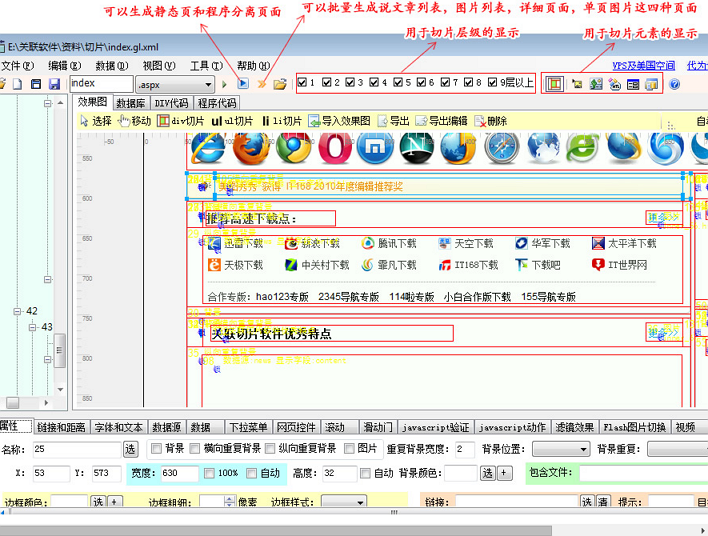Click the small green run arrow
The height and width of the screenshot is (536, 708).
click(x=224, y=84)
